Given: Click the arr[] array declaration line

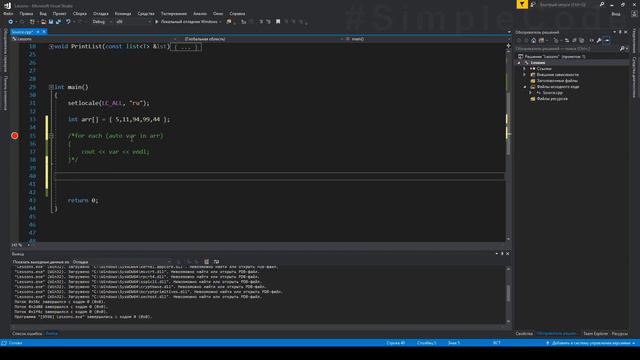Looking at the screenshot, I should click(119, 119).
